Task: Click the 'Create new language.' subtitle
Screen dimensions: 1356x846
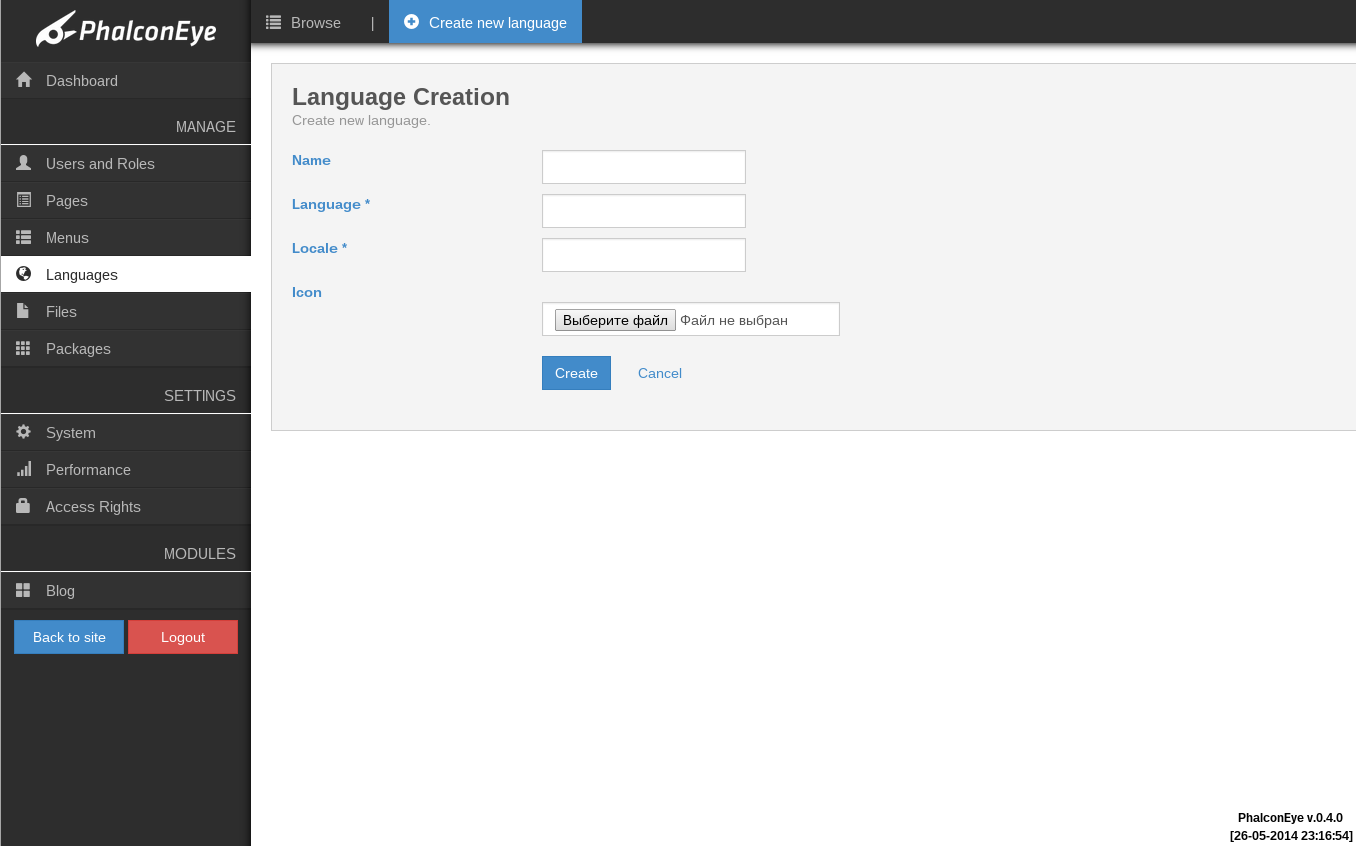Action: click(361, 121)
